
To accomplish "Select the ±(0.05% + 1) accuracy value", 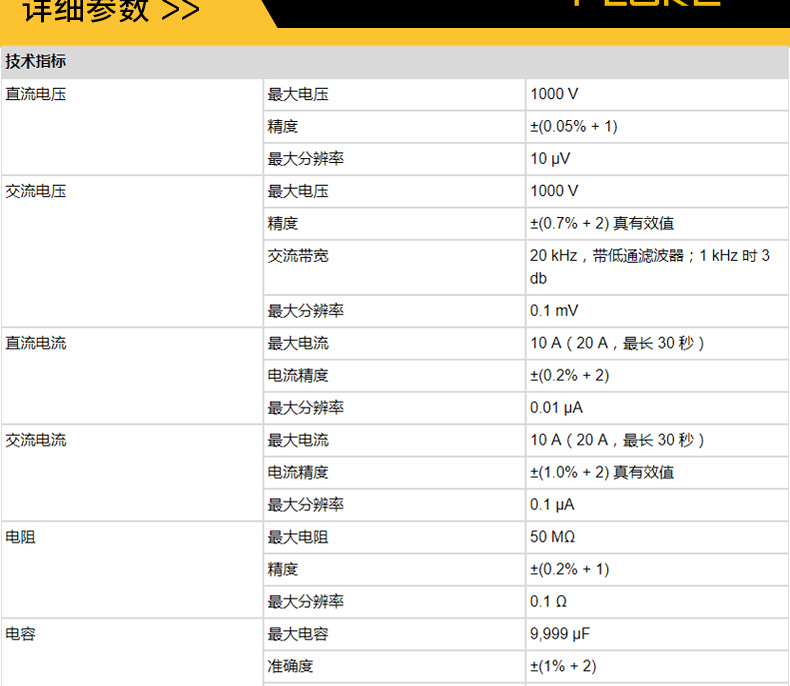I will (573, 126).
